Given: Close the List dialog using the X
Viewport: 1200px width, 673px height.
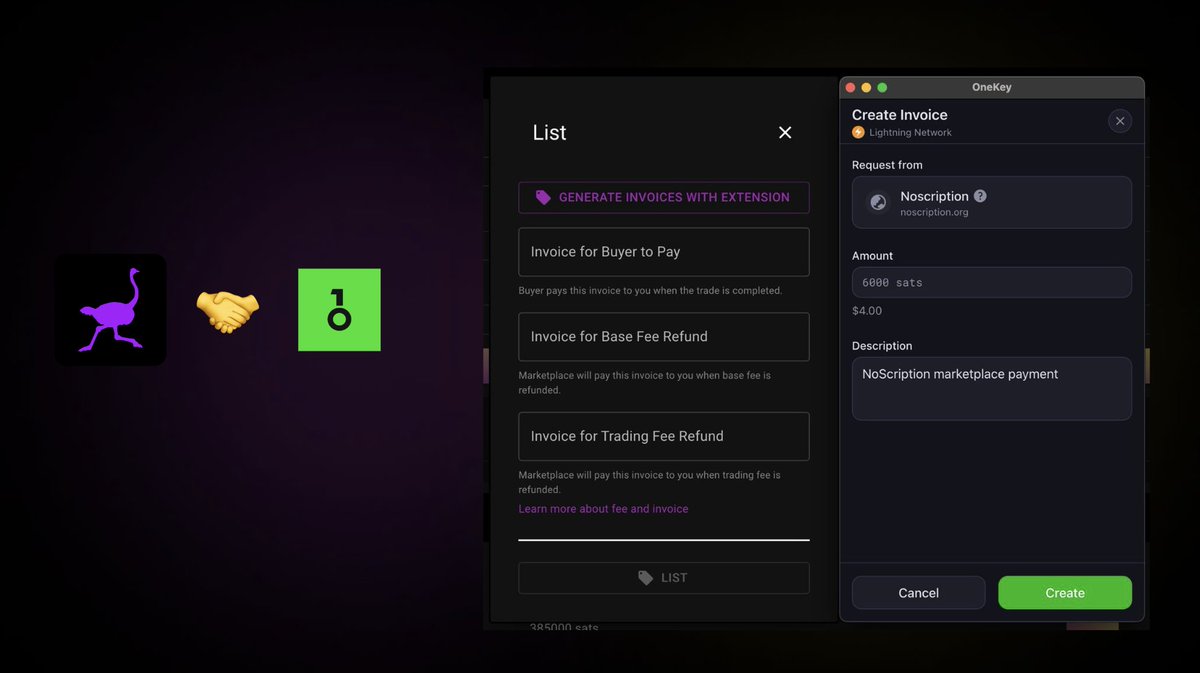Looking at the screenshot, I should 785,132.
